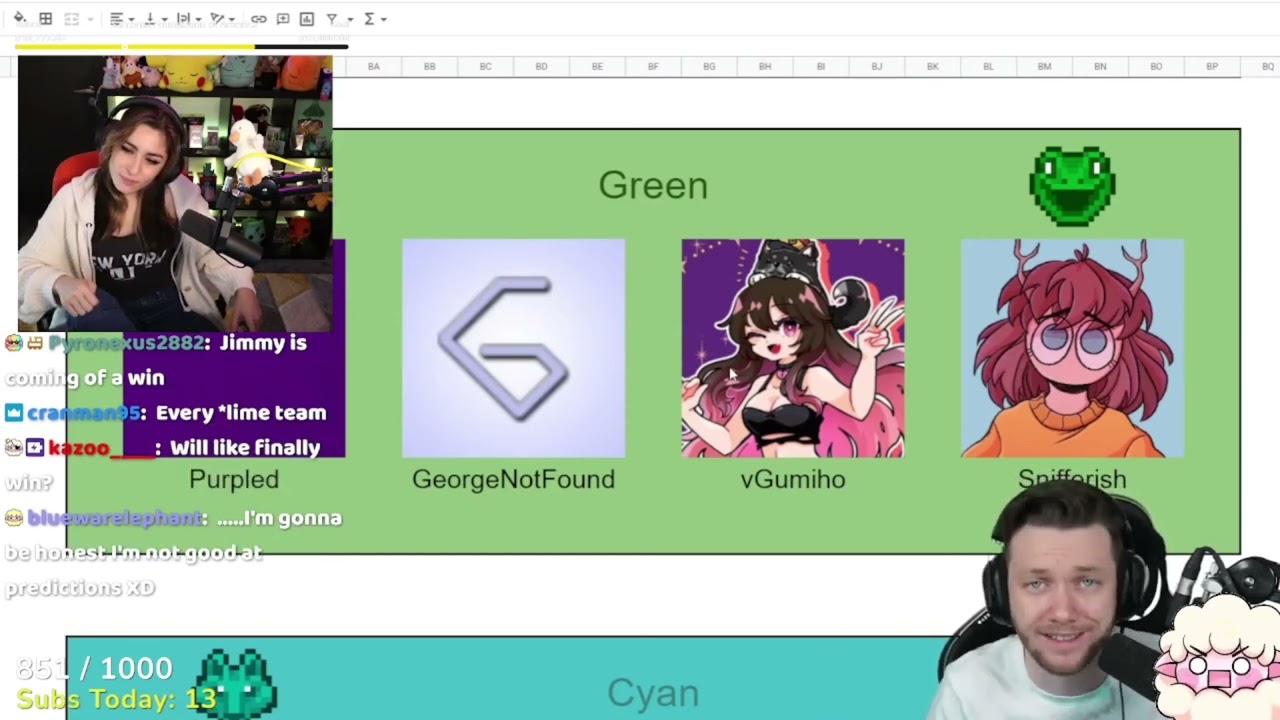The width and height of the screenshot is (1280, 720).
Task: Select column header BG
Action: [709, 67]
